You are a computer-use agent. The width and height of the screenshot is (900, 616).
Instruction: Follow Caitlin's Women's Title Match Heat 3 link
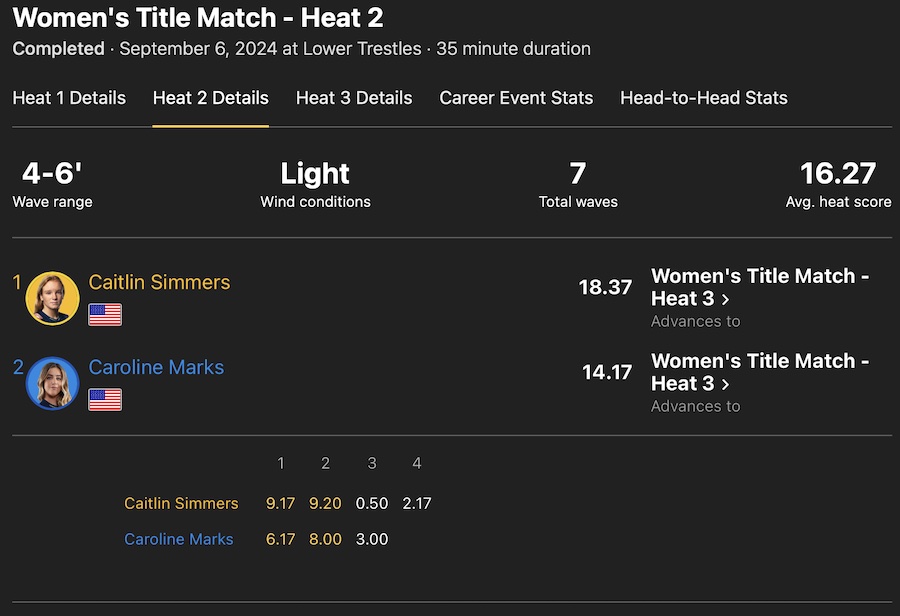760,287
